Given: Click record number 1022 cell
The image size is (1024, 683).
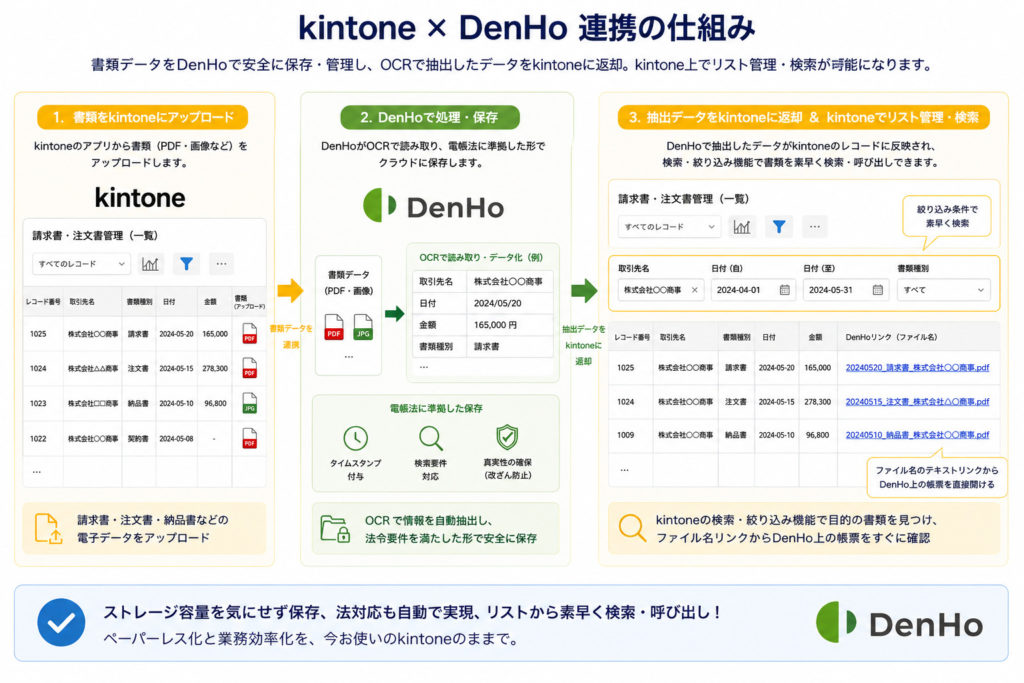Looking at the screenshot, I should pyautogui.click(x=39, y=439).
